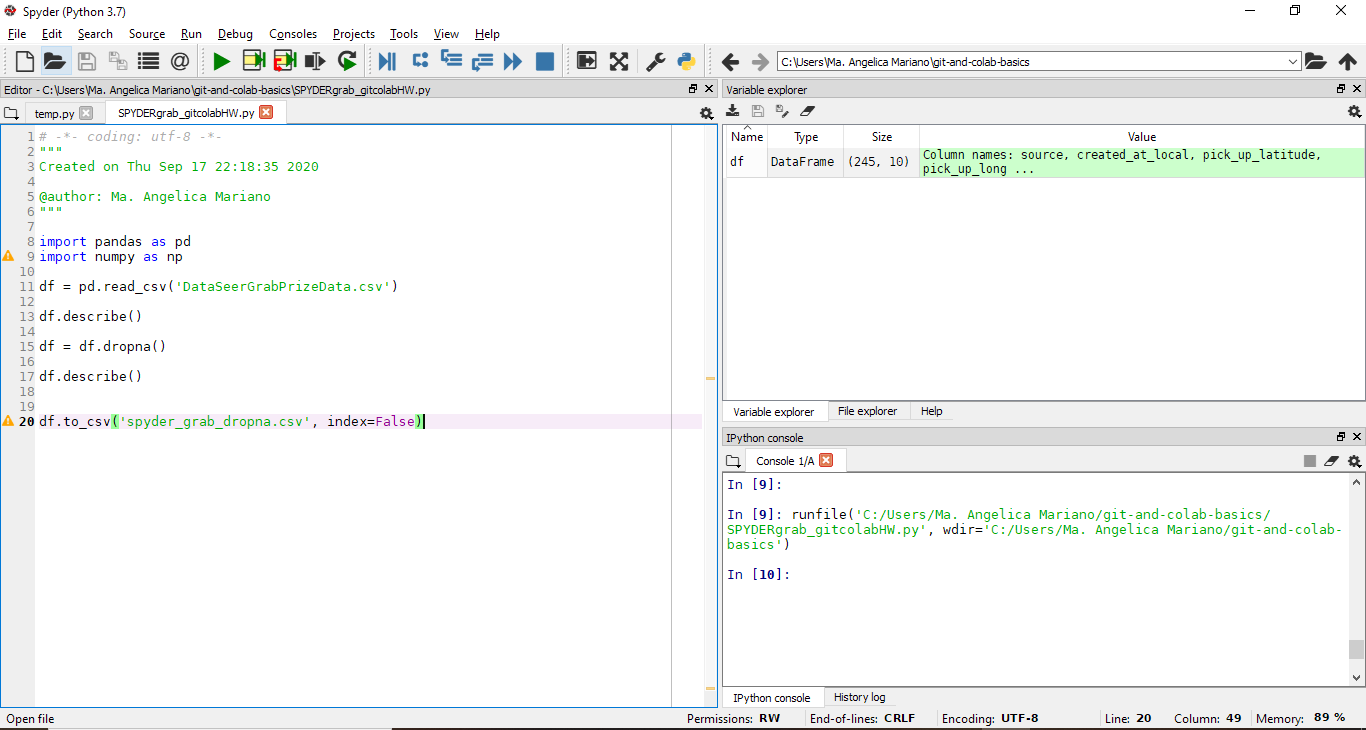The height and width of the screenshot is (730, 1366).
Task: Open the Debug menu
Action: pyautogui.click(x=235, y=33)
